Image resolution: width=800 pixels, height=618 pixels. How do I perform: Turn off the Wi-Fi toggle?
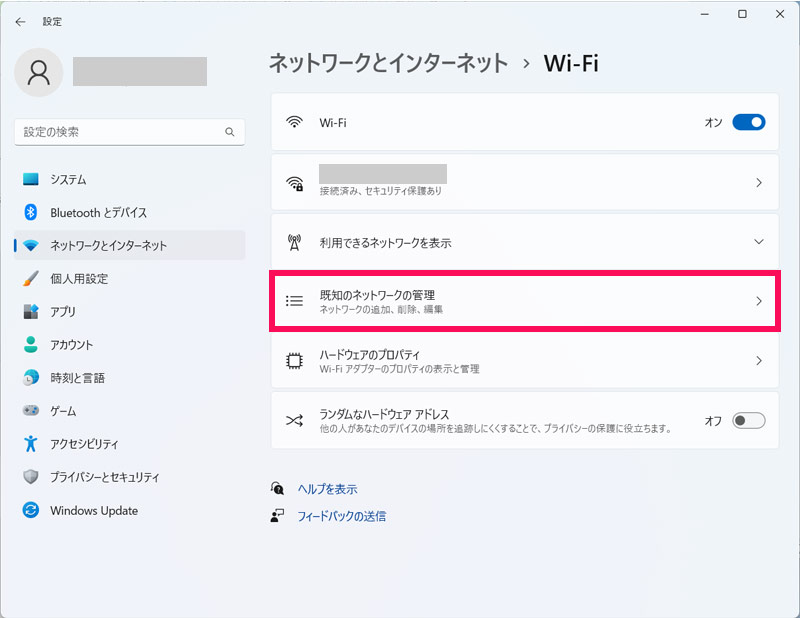point(748,122)
